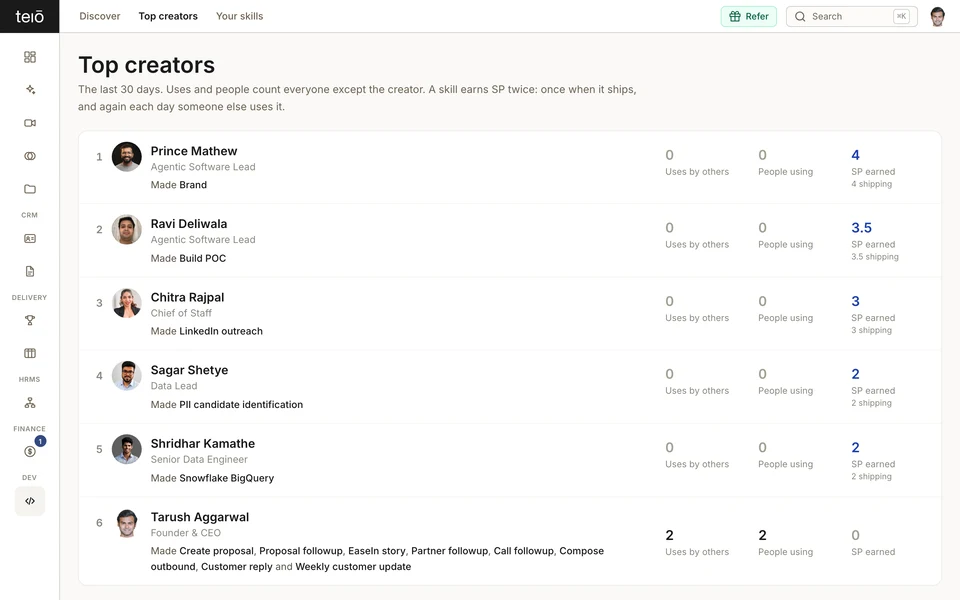Image resolution: width=960 pixels, height=600 pixels.
Task: Open the Dev code brackets icon
Action: pyautogui.click(x=29, y=501)
